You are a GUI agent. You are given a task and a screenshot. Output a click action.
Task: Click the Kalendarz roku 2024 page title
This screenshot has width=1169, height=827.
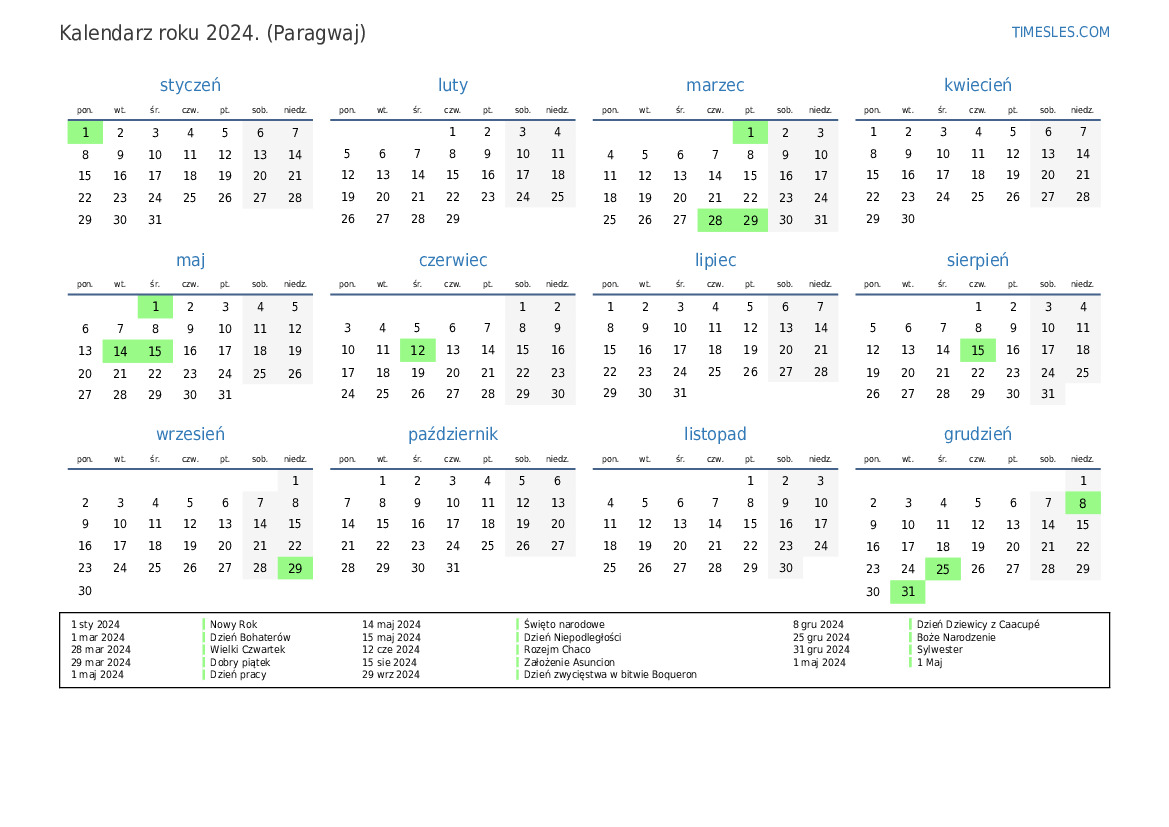[x=212, y=33]
